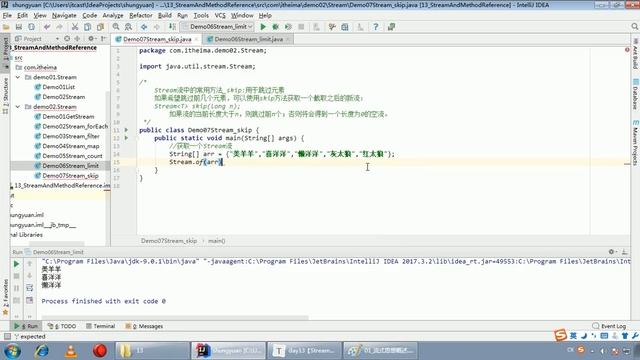Click Run with Coverage toolbar icon

click(x=288, y=27)
